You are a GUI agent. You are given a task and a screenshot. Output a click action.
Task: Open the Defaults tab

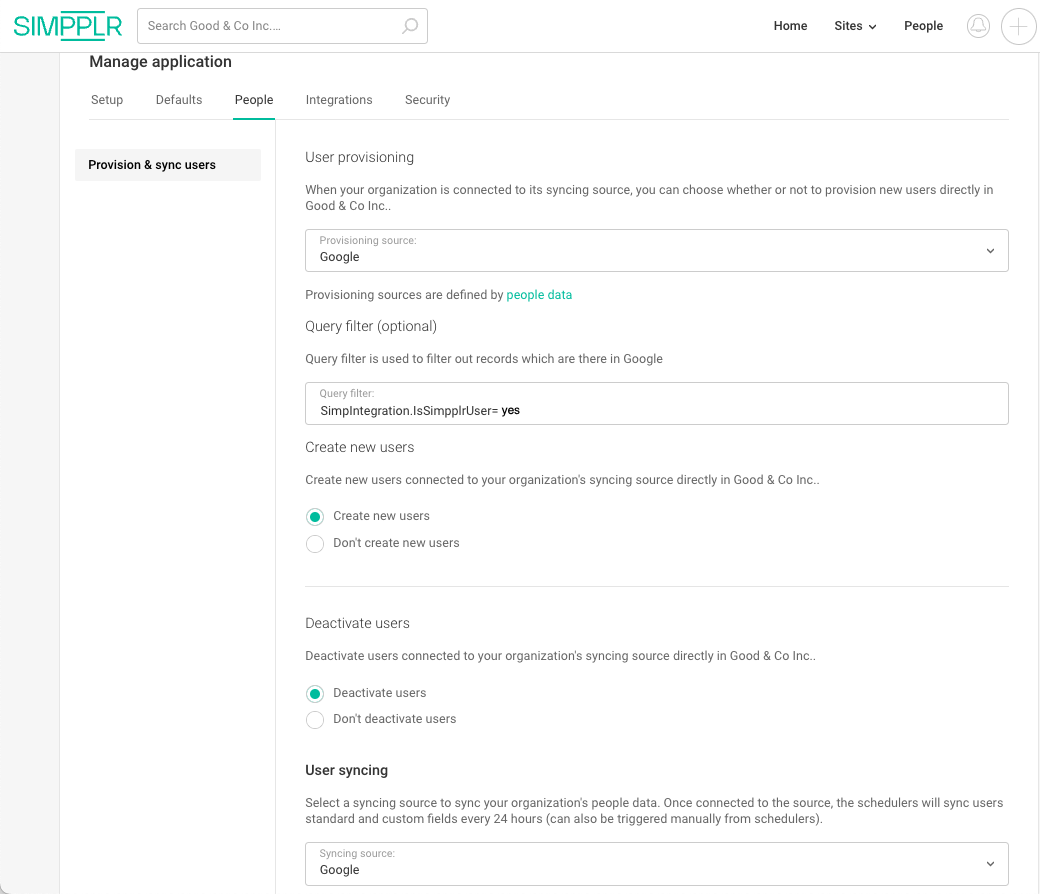pos(179,100)
